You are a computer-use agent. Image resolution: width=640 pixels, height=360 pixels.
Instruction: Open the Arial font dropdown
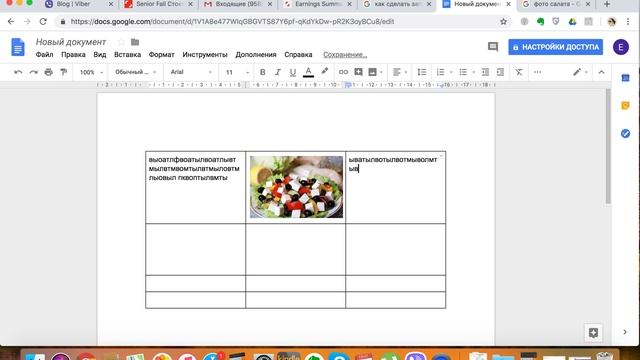tap(191, 72)
